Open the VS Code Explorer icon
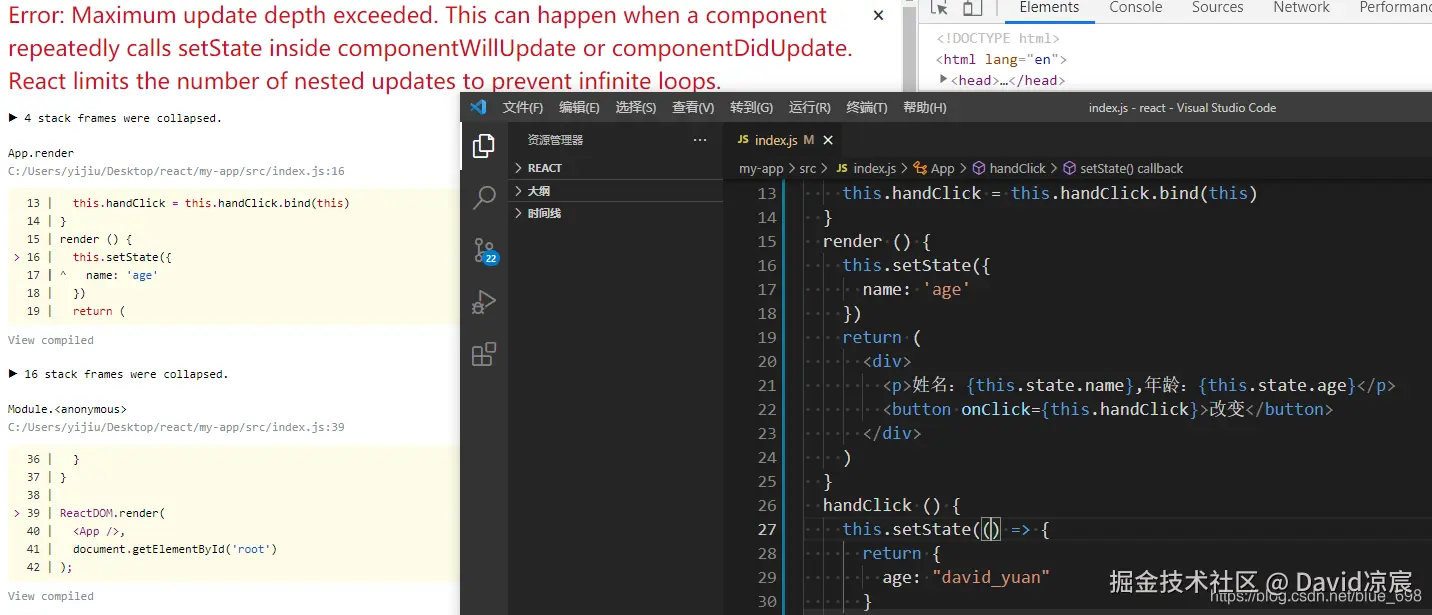The image size is (1432, 615). (484, 146)
